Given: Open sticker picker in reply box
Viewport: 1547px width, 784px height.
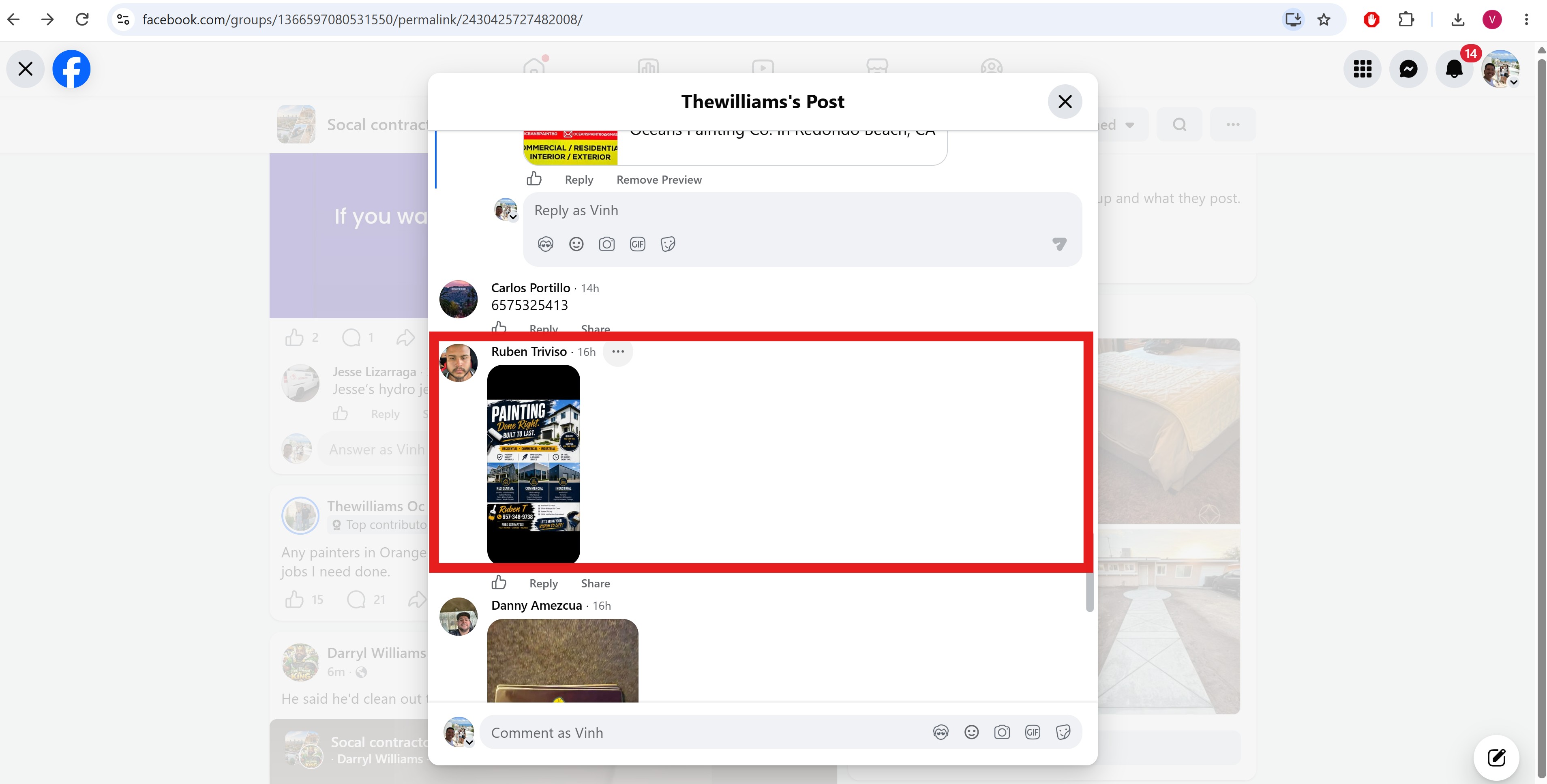Looking at the screenshot, I should pyautogui.click(x=668, y=244).
